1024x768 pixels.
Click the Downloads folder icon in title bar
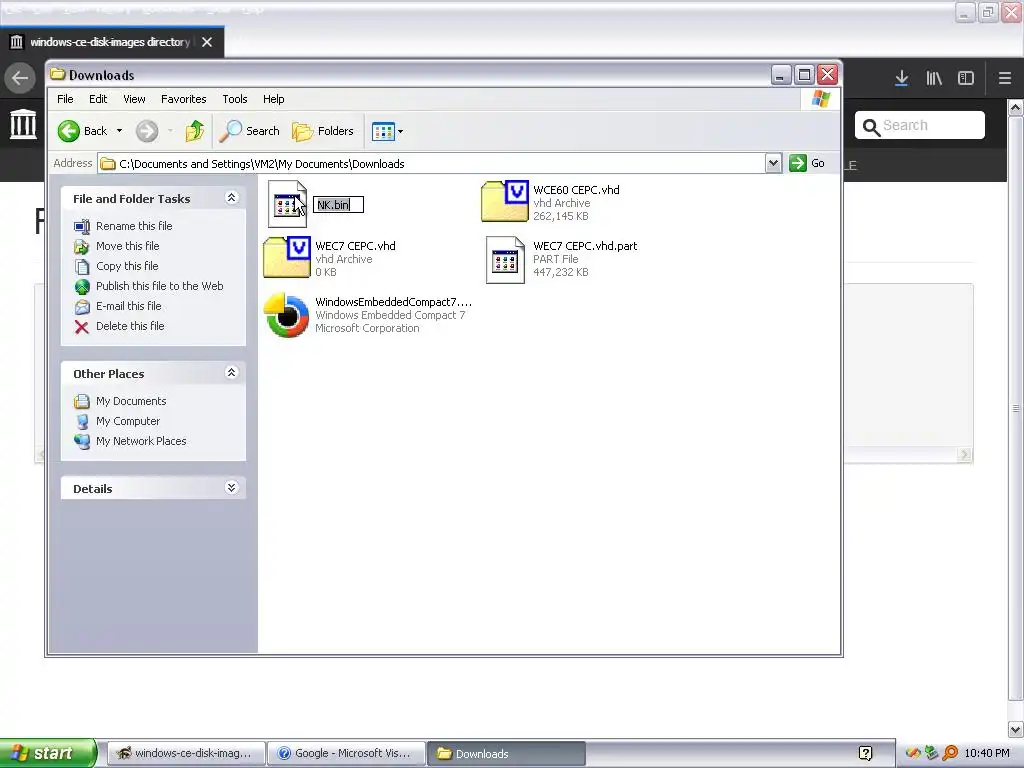coord(57,74)
